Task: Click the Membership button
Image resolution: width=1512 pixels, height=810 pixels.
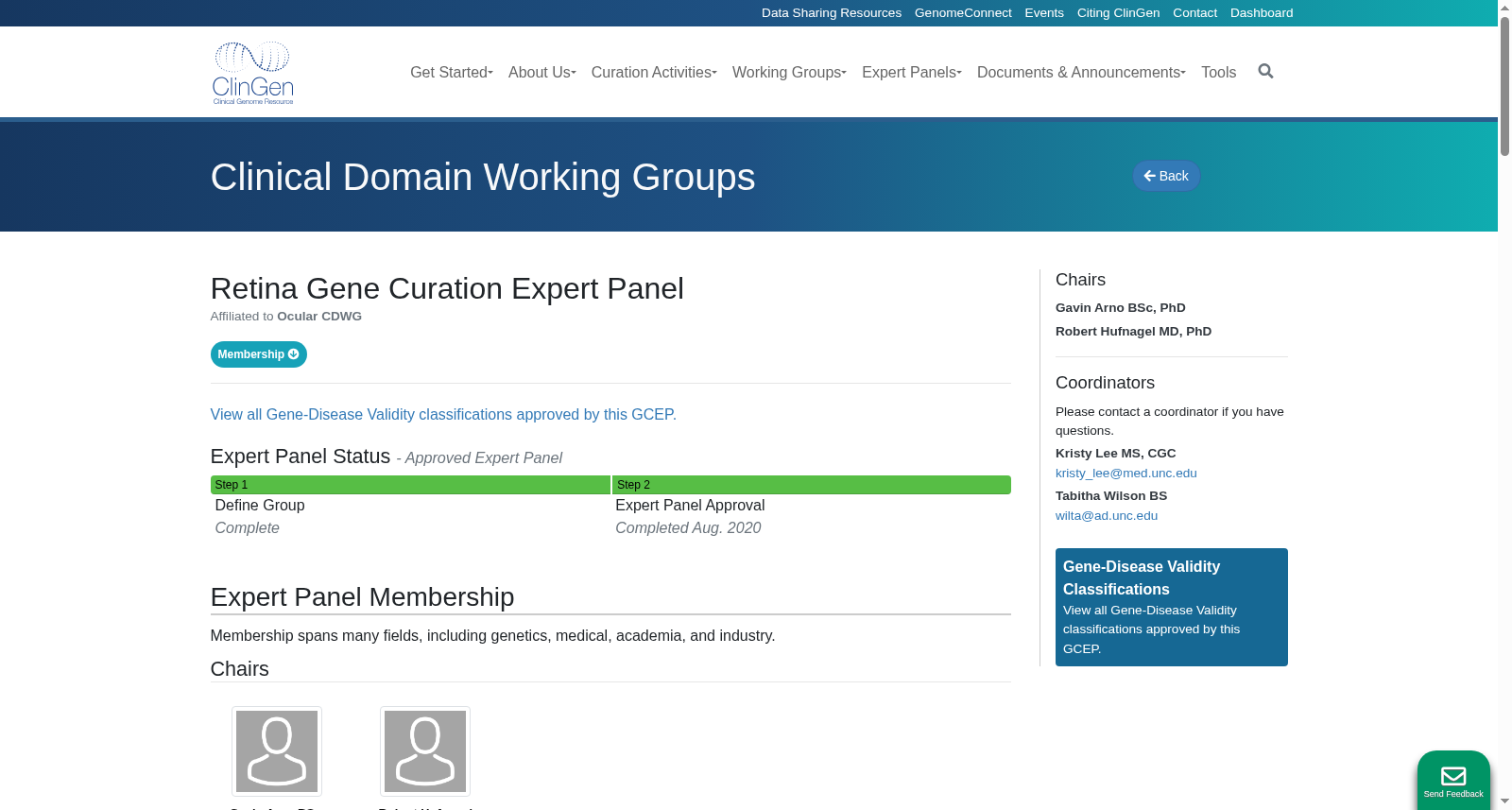Action: tap(258, 354)
